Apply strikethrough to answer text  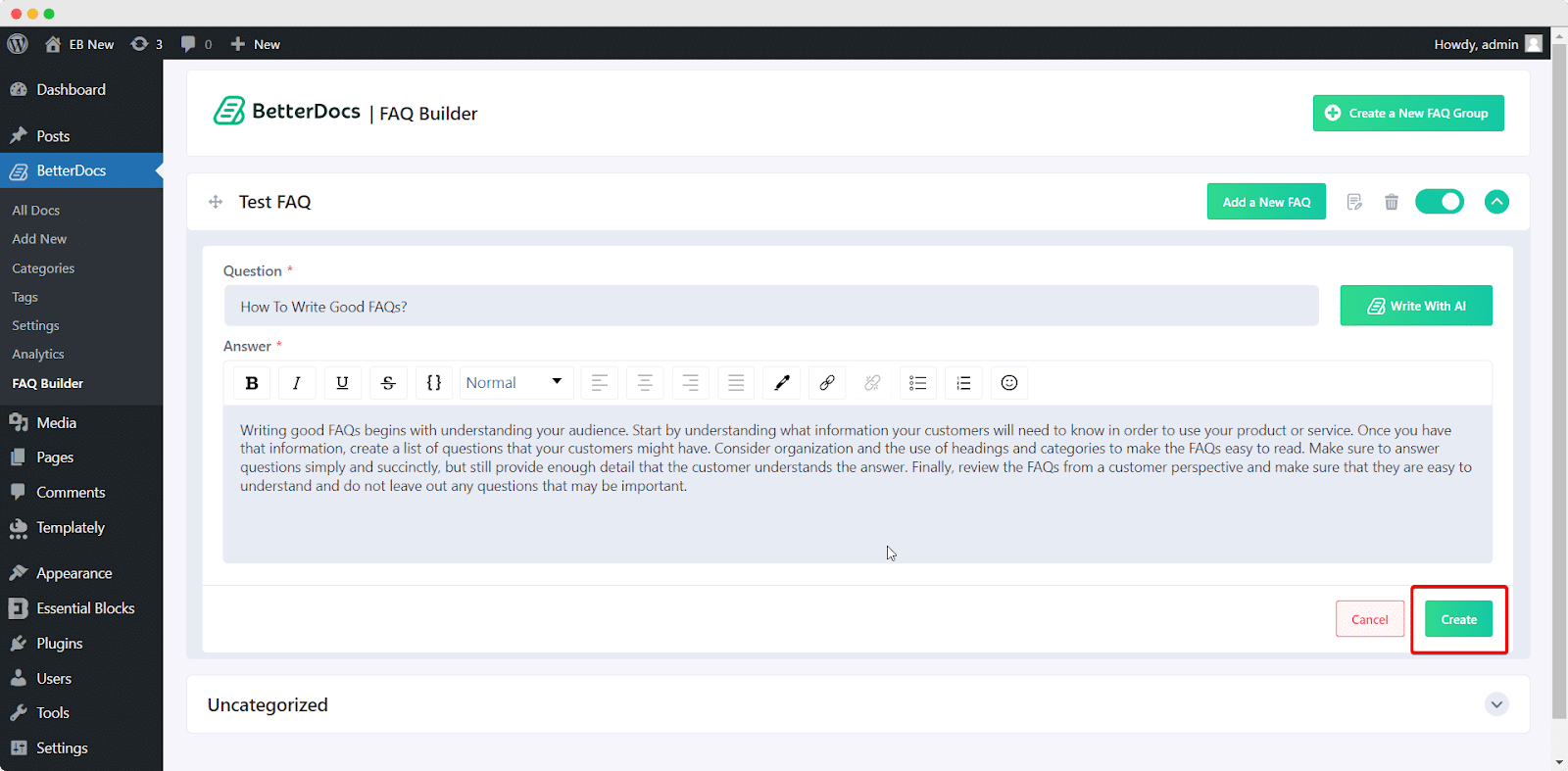388,383
